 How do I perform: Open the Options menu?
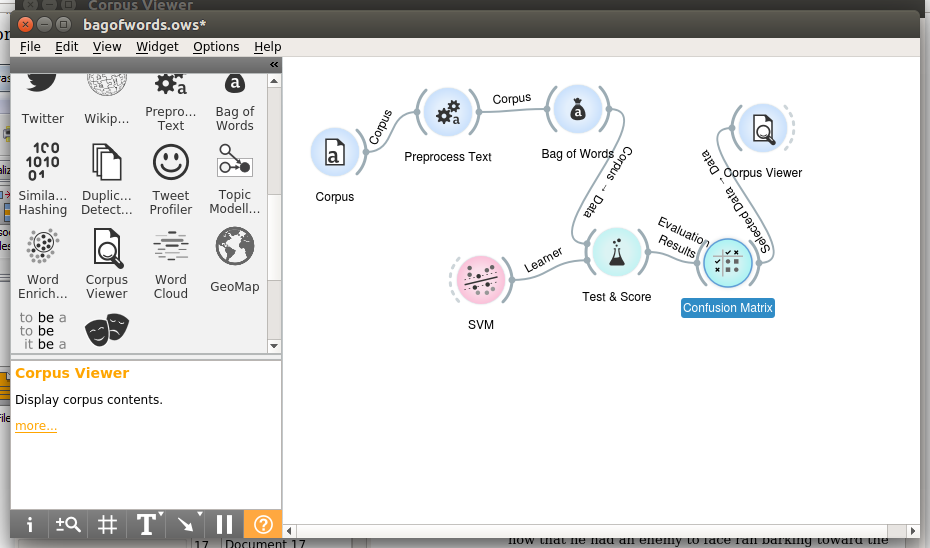[x=216, y=46]
